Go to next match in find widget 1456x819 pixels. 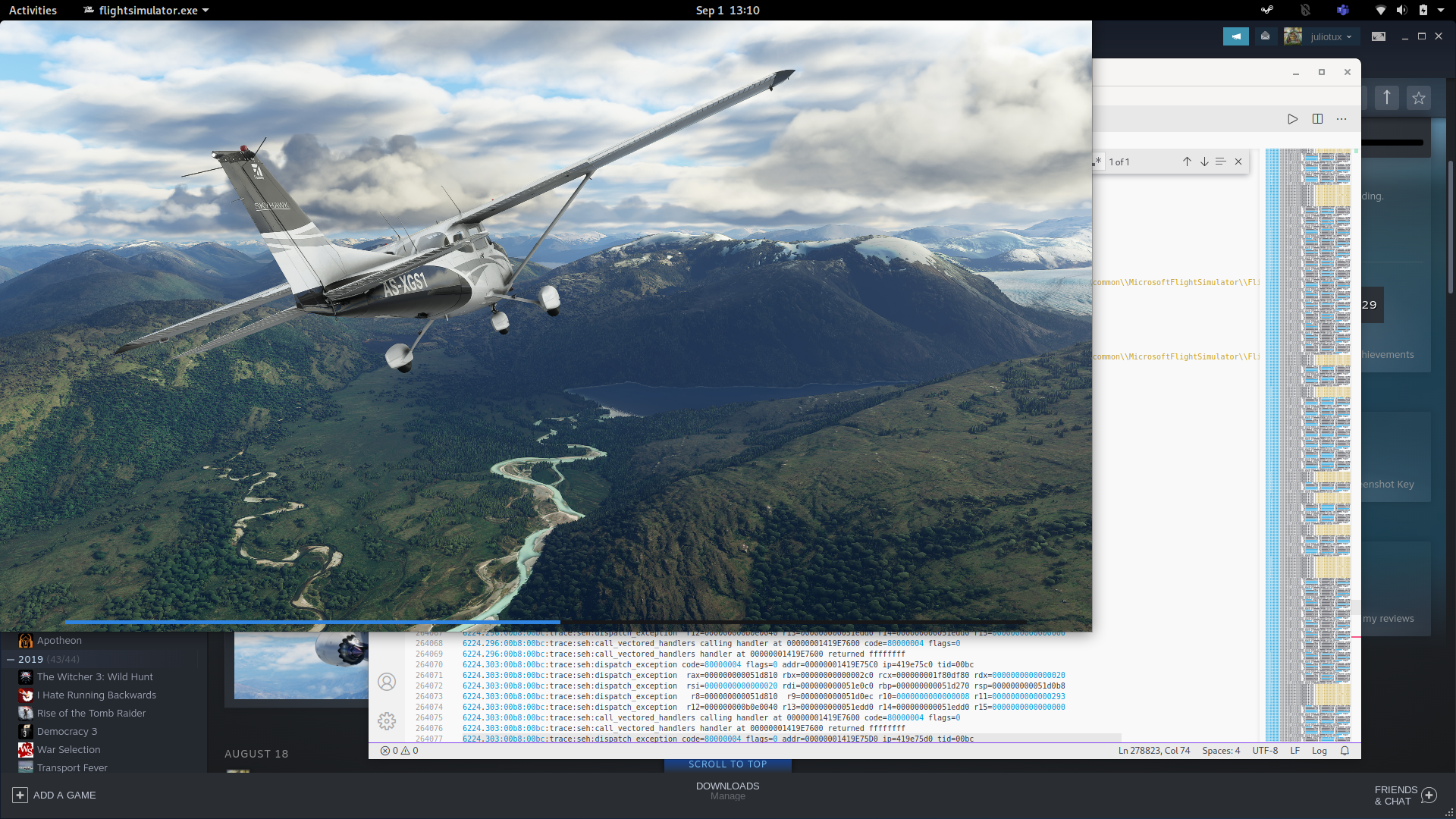point(1204,162)
